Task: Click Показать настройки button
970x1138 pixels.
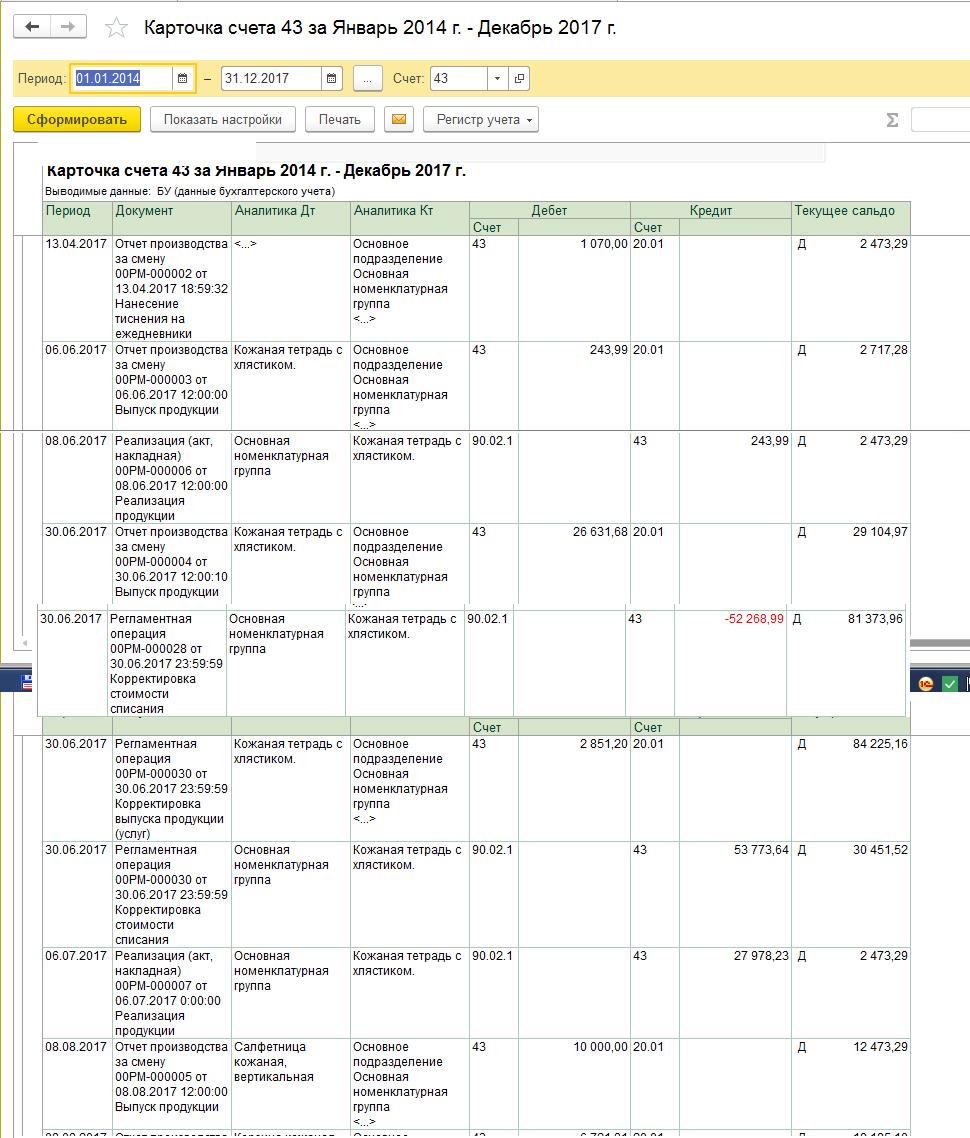Action: coord(223,120)
